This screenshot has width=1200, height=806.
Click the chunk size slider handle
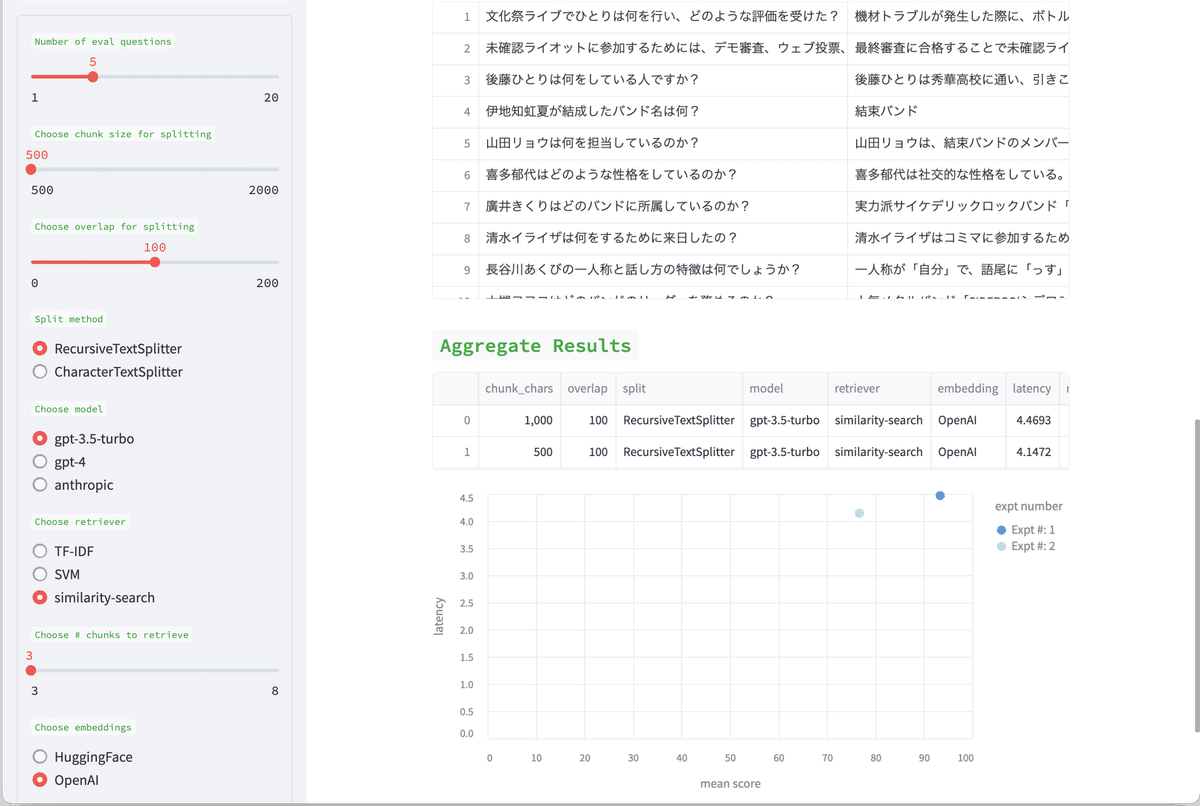pos(31,169)
